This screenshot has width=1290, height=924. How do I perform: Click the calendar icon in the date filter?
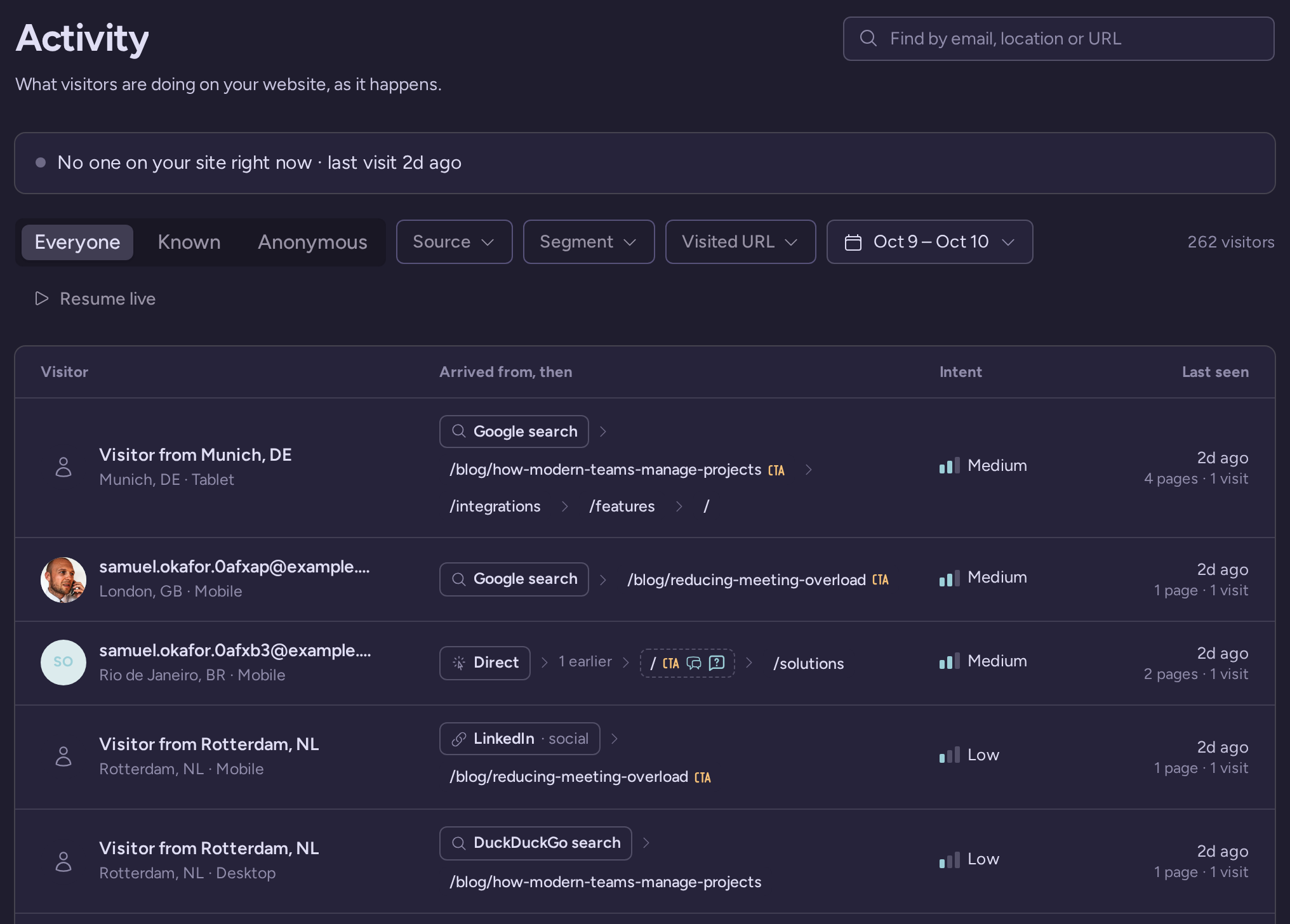tap(853, 242)
